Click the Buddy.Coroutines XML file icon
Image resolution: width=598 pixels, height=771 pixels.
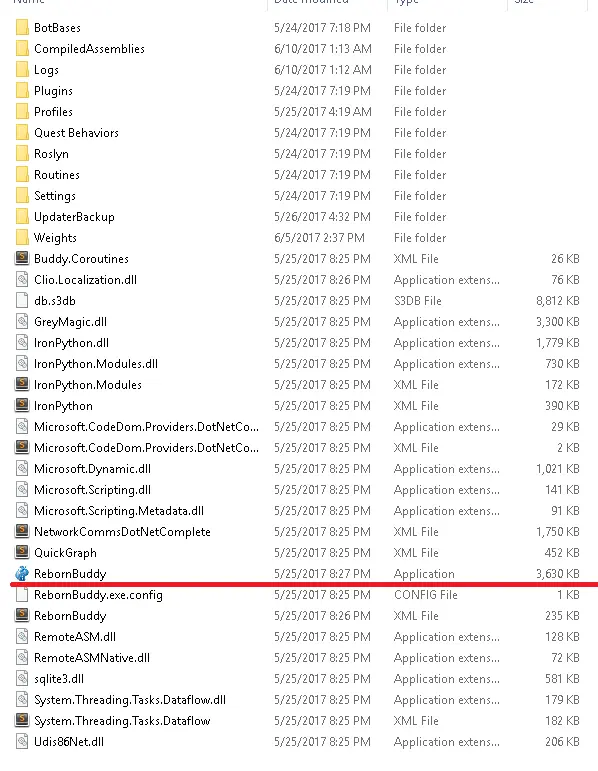pyautogui.click(x=22, y=258)
